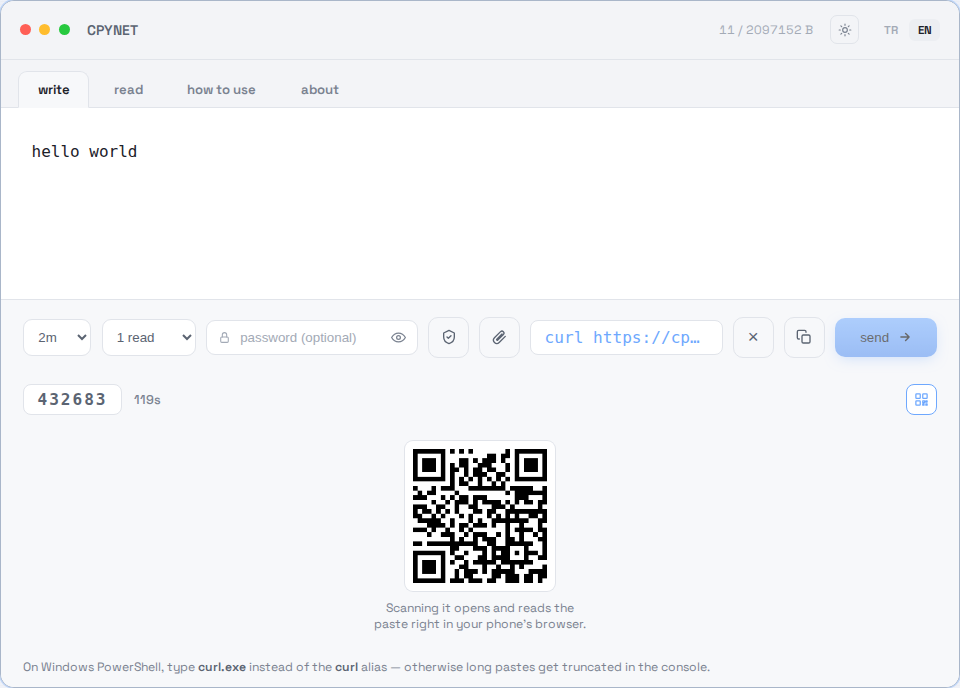Switch language to EN

924,30
